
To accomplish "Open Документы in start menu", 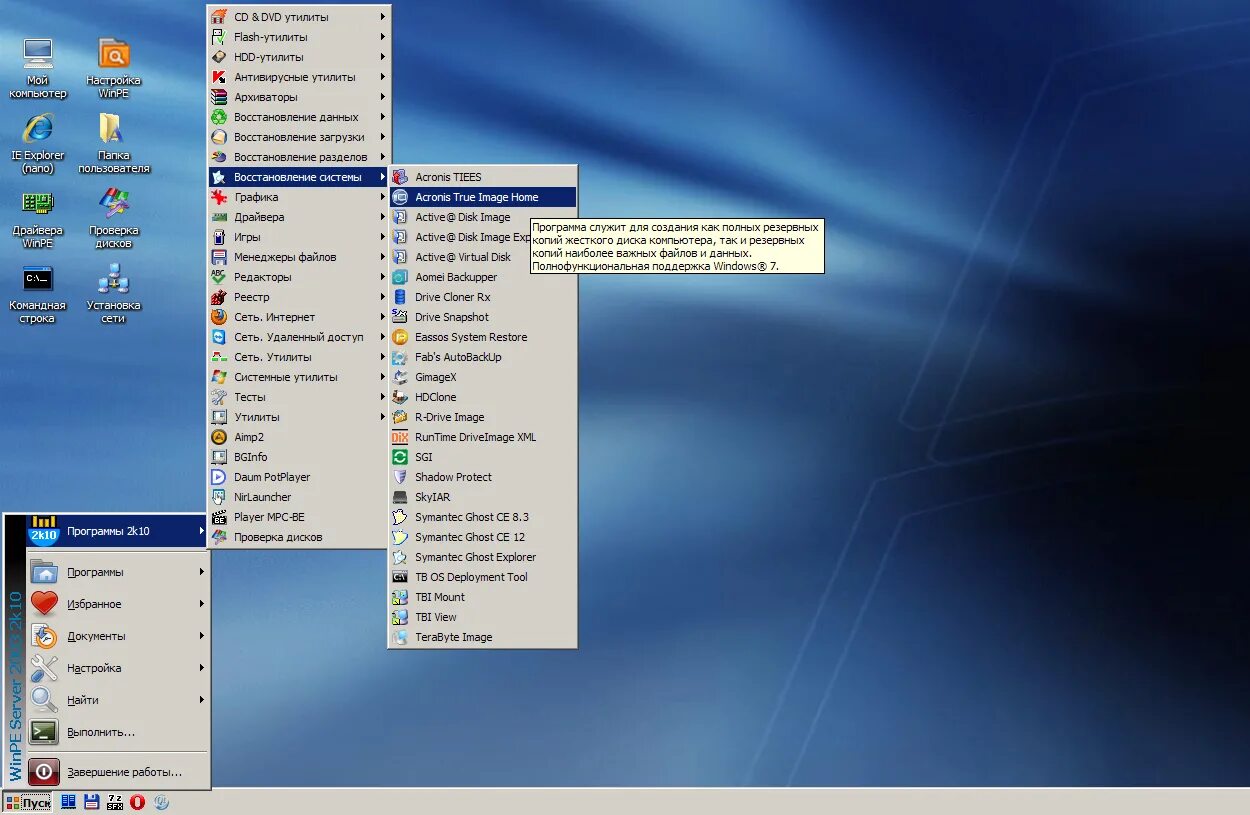I will tap(117, 636).
